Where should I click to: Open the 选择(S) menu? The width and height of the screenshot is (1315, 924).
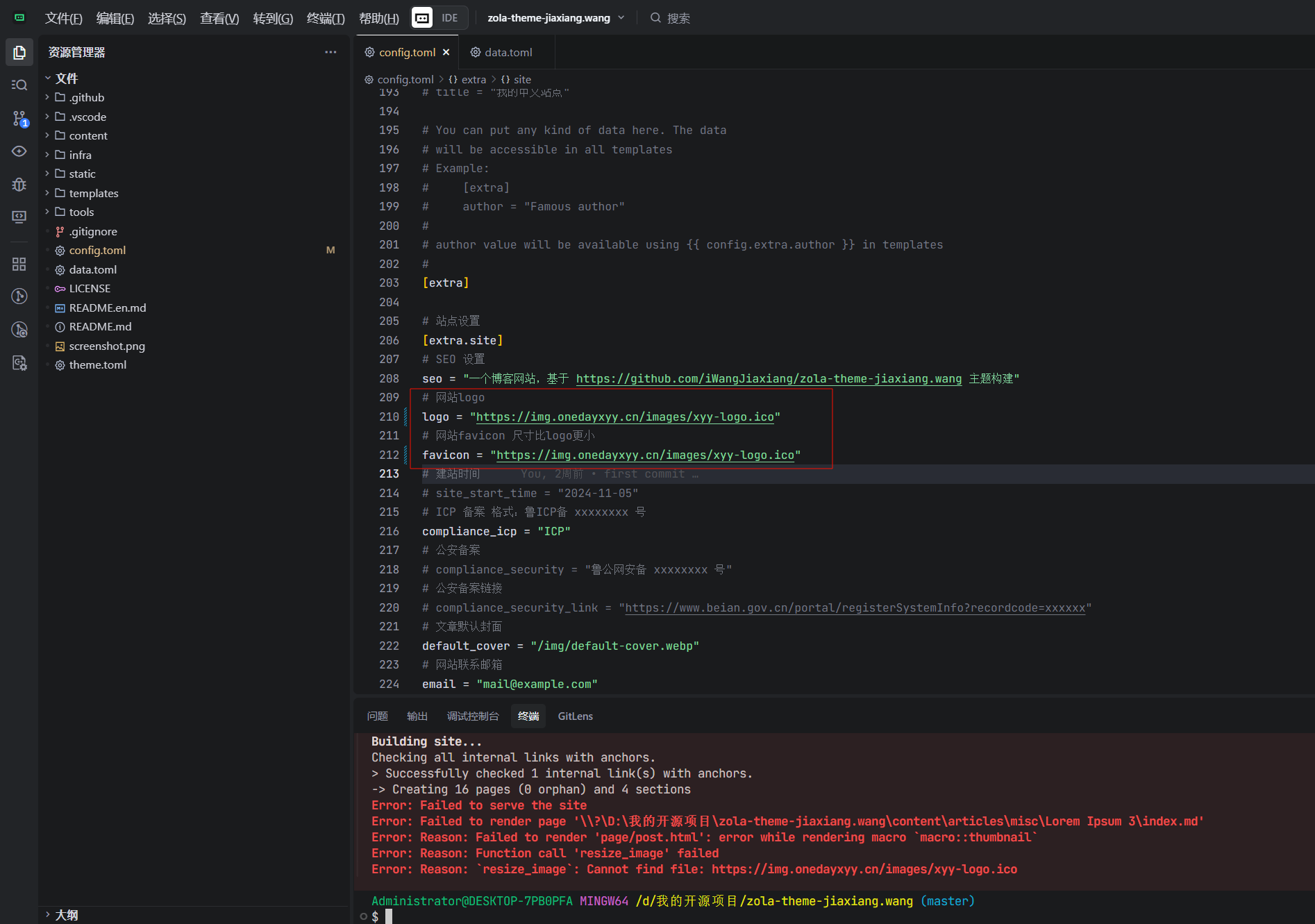pyautogui.click(x=167, y=18)
